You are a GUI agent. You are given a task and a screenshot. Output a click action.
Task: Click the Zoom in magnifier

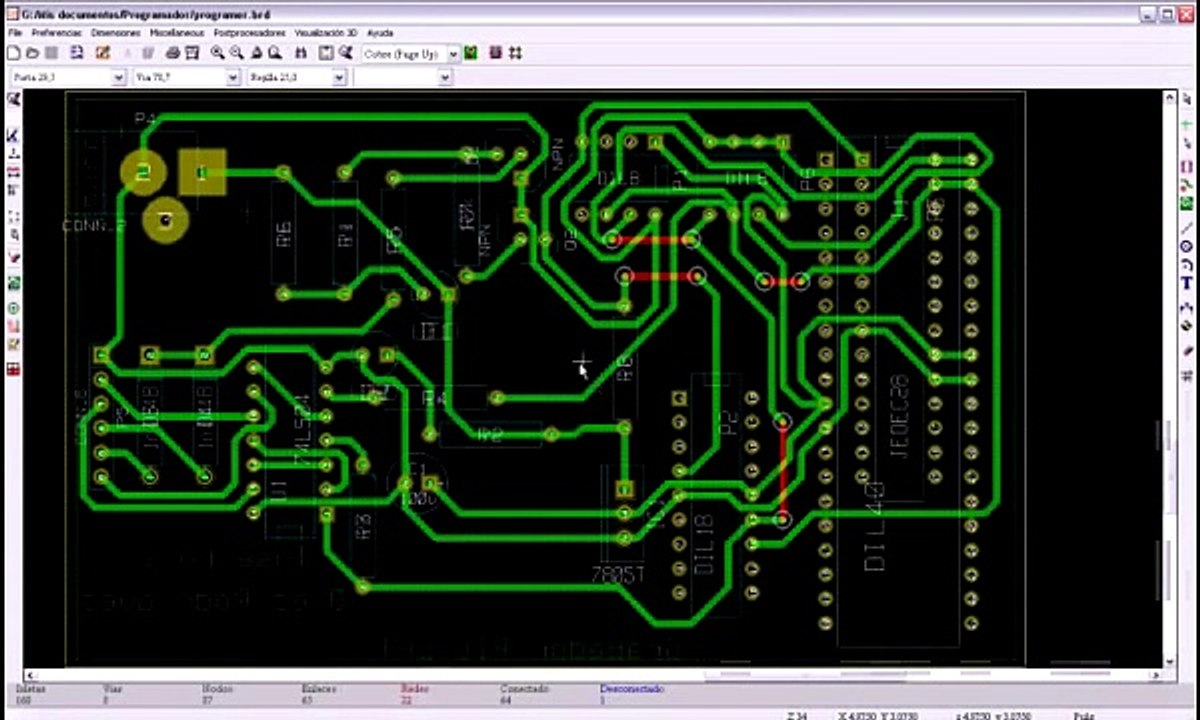tap(217, 52)
